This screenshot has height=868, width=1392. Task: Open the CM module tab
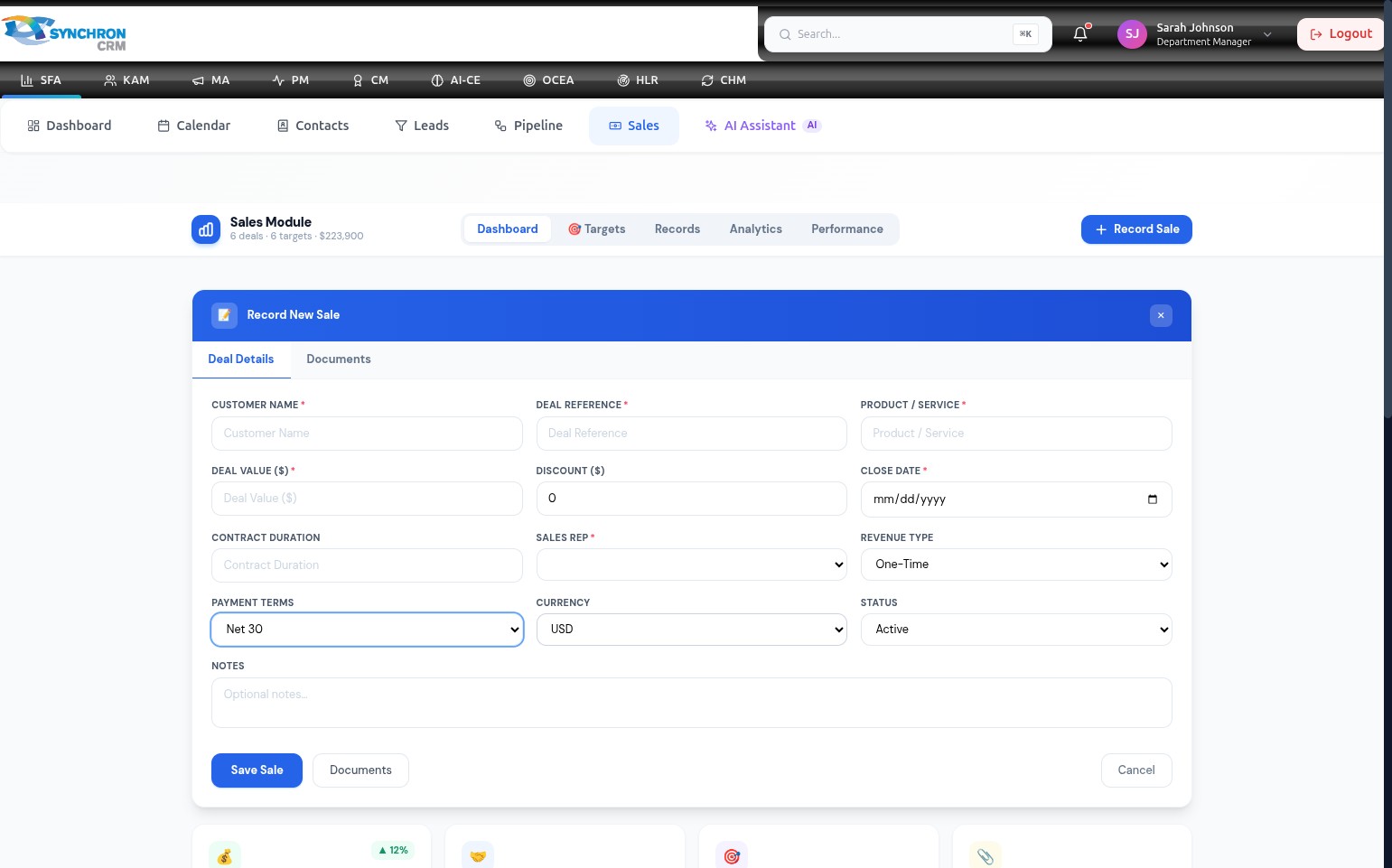[370, 80]
